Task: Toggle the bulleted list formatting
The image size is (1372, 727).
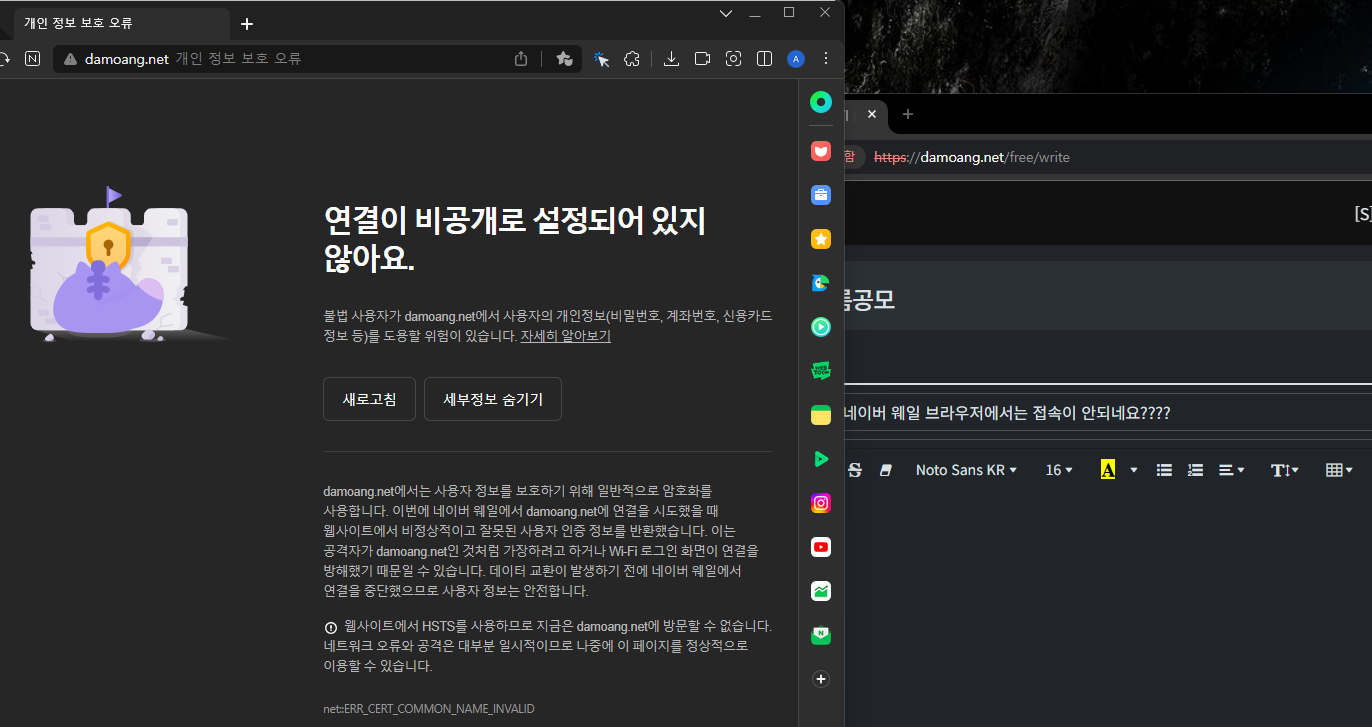Action: coord(1164,470)
